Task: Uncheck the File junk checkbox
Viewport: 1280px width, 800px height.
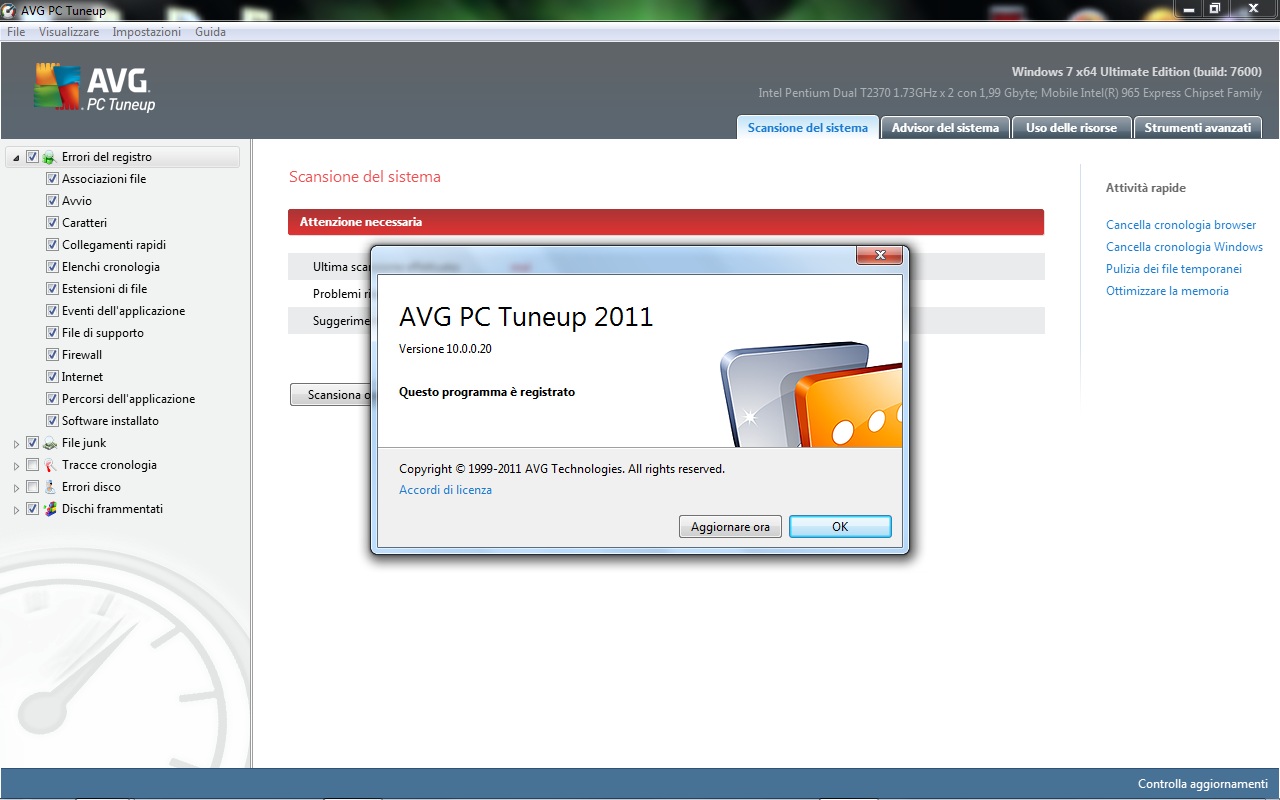Action: pyautogui.click(x=32, y=443)
